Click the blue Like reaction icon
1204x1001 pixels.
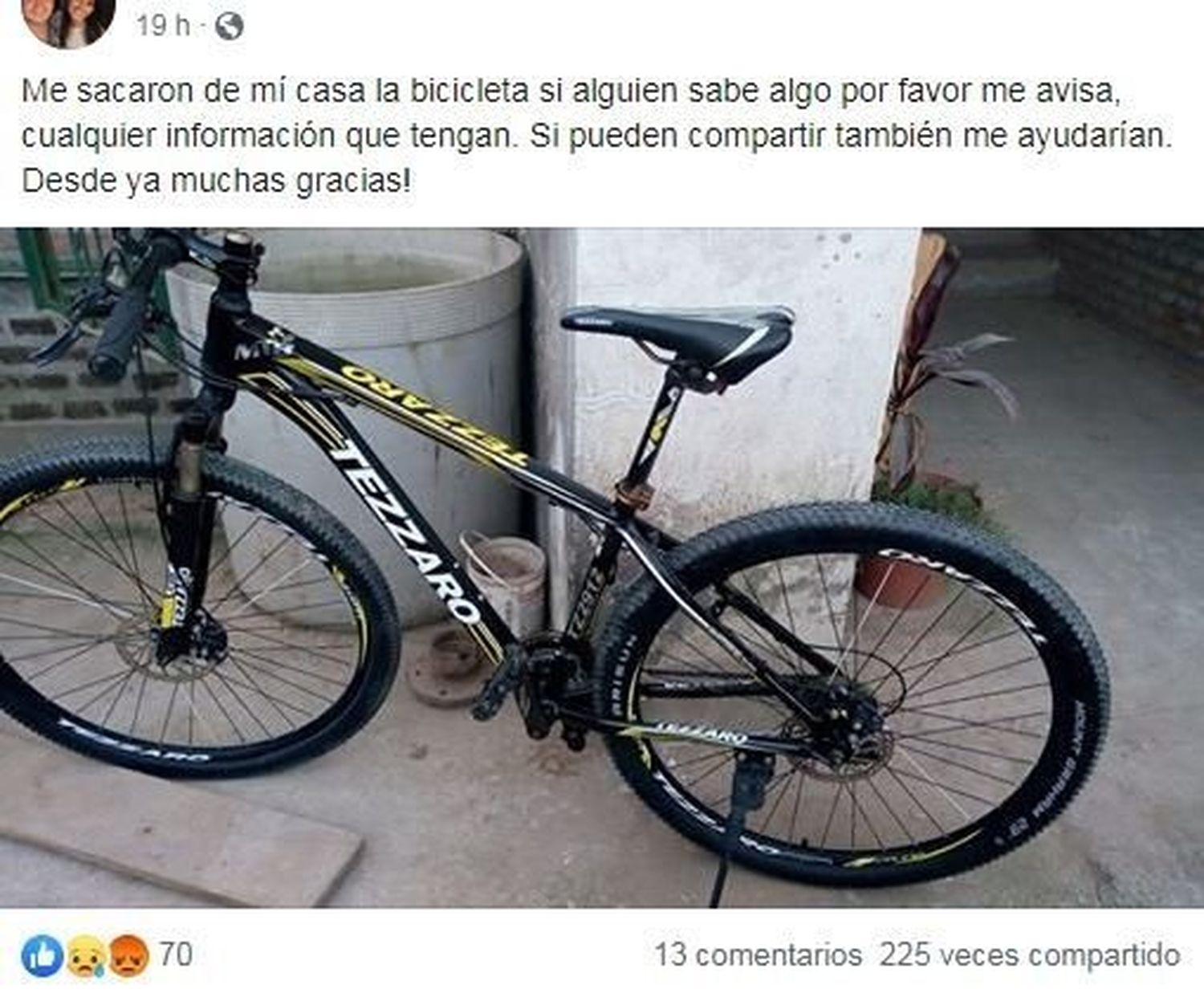click(x=42, y=955)
